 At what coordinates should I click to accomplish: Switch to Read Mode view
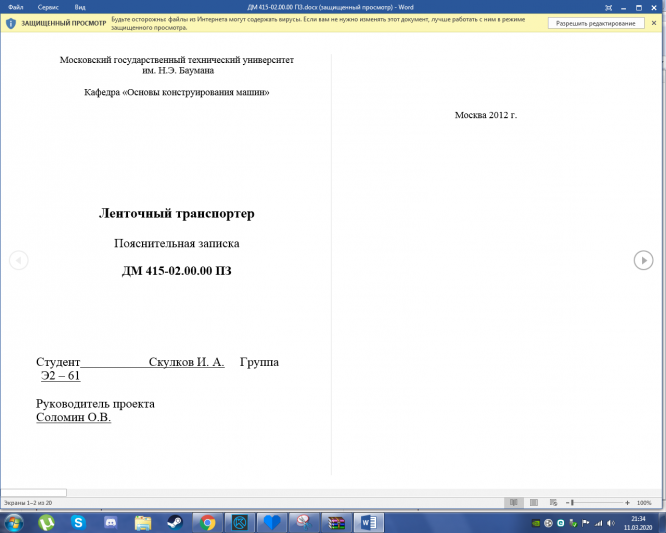(514, 502)
